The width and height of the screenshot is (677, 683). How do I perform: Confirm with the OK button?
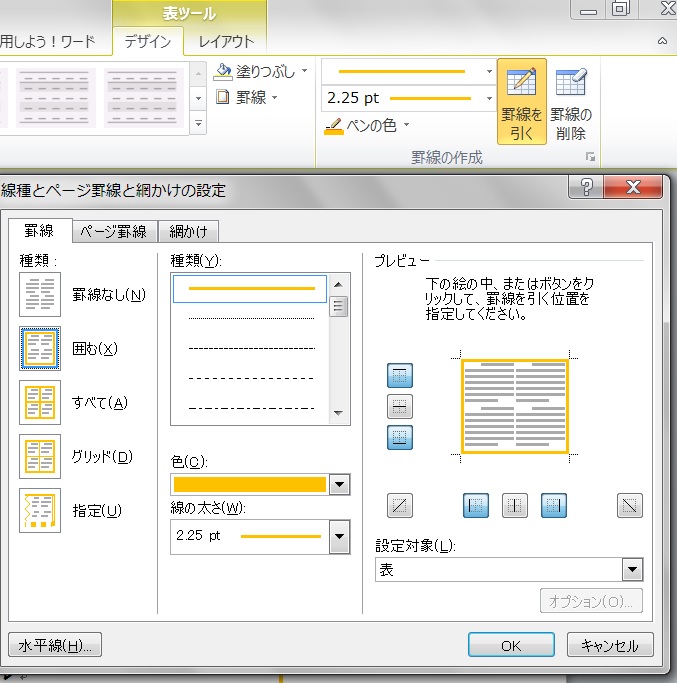511,645
